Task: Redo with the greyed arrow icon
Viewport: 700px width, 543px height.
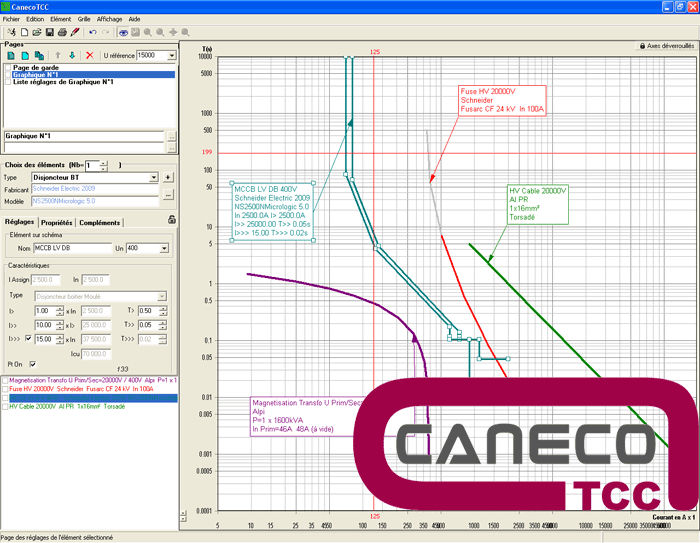Action: (106, 32)
